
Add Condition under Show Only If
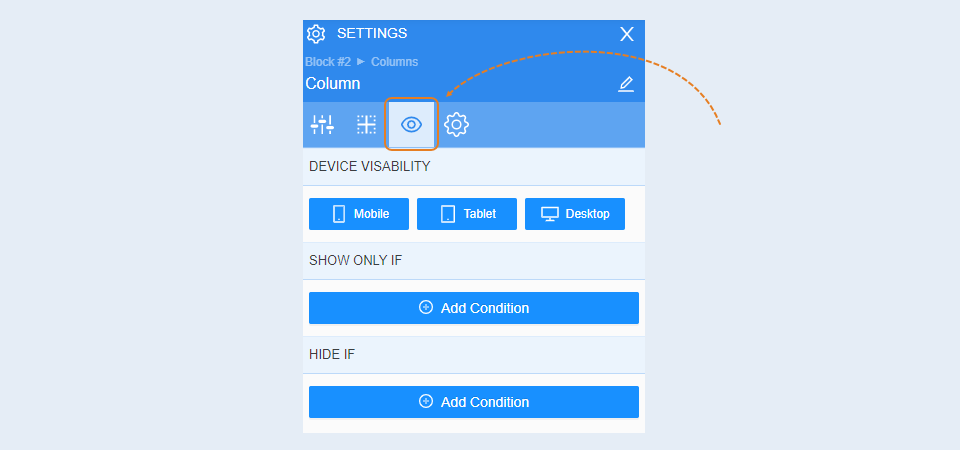(474, 308)
